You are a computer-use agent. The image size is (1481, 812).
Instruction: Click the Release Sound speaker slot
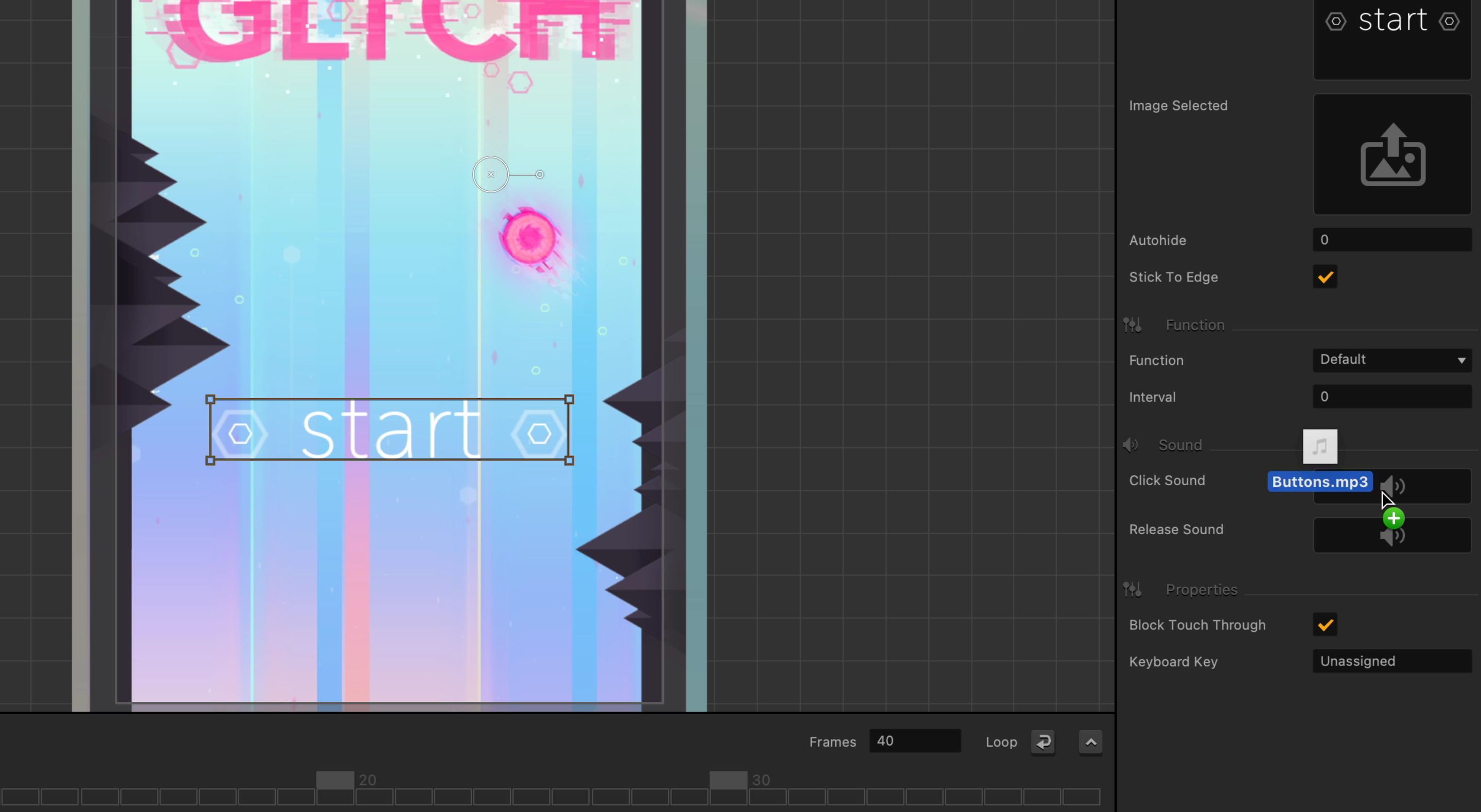pos(1392,535)
